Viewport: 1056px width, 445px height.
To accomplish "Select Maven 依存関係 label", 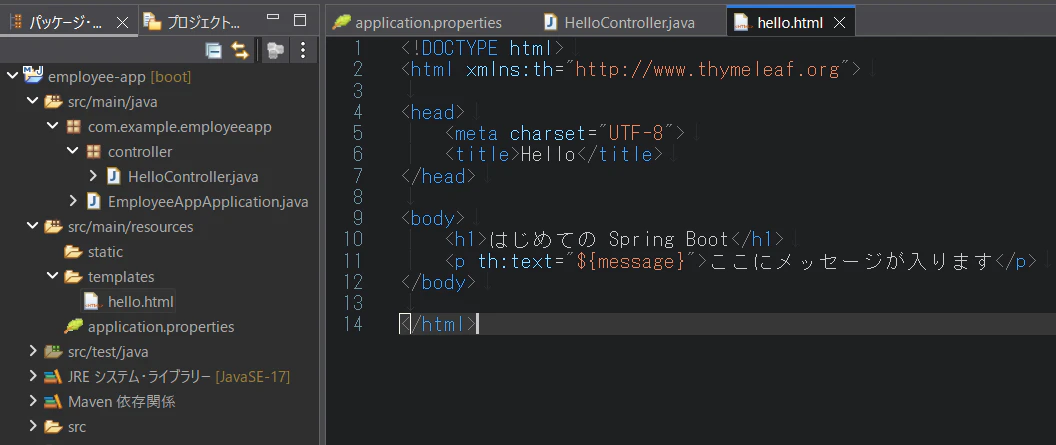I will (x=122, y=402).
